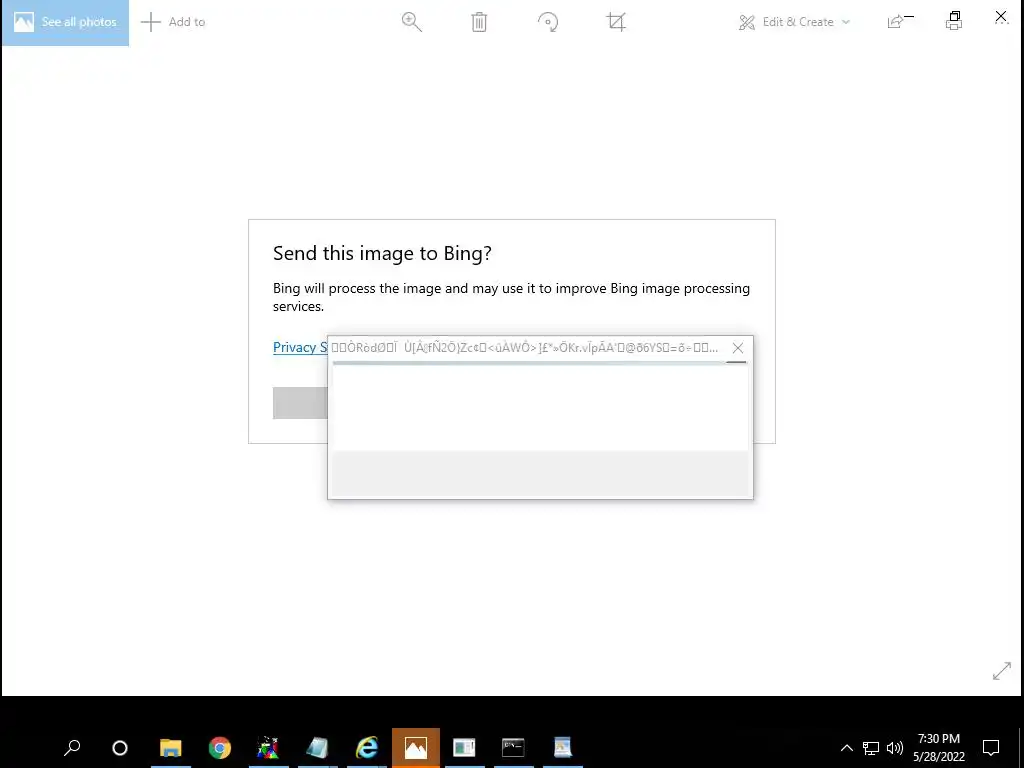Open the Privacy Statement link
This screenshot has width=1024, height=768.
[x=300, y=347]
